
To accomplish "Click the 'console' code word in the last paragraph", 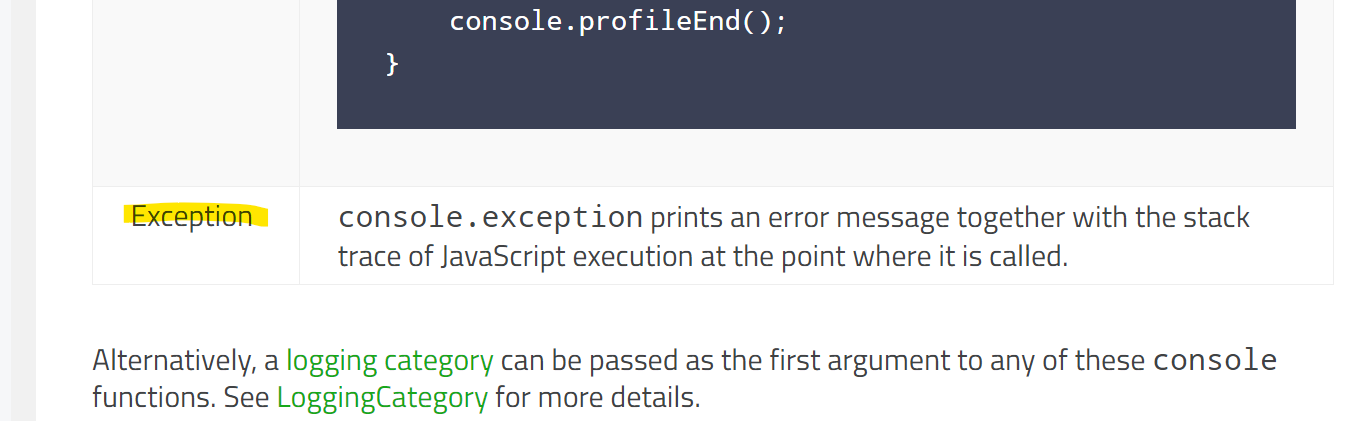I will pyautogui.click(x=1215, y=360).
